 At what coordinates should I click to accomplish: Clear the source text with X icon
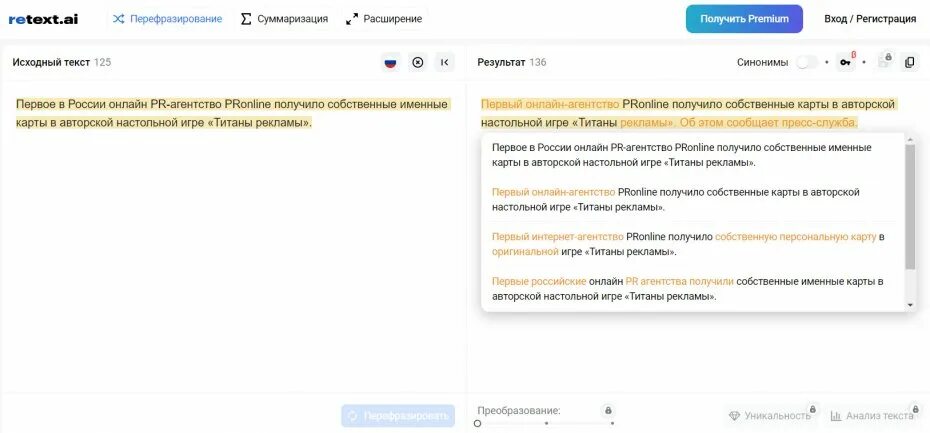tap(418, 62)
